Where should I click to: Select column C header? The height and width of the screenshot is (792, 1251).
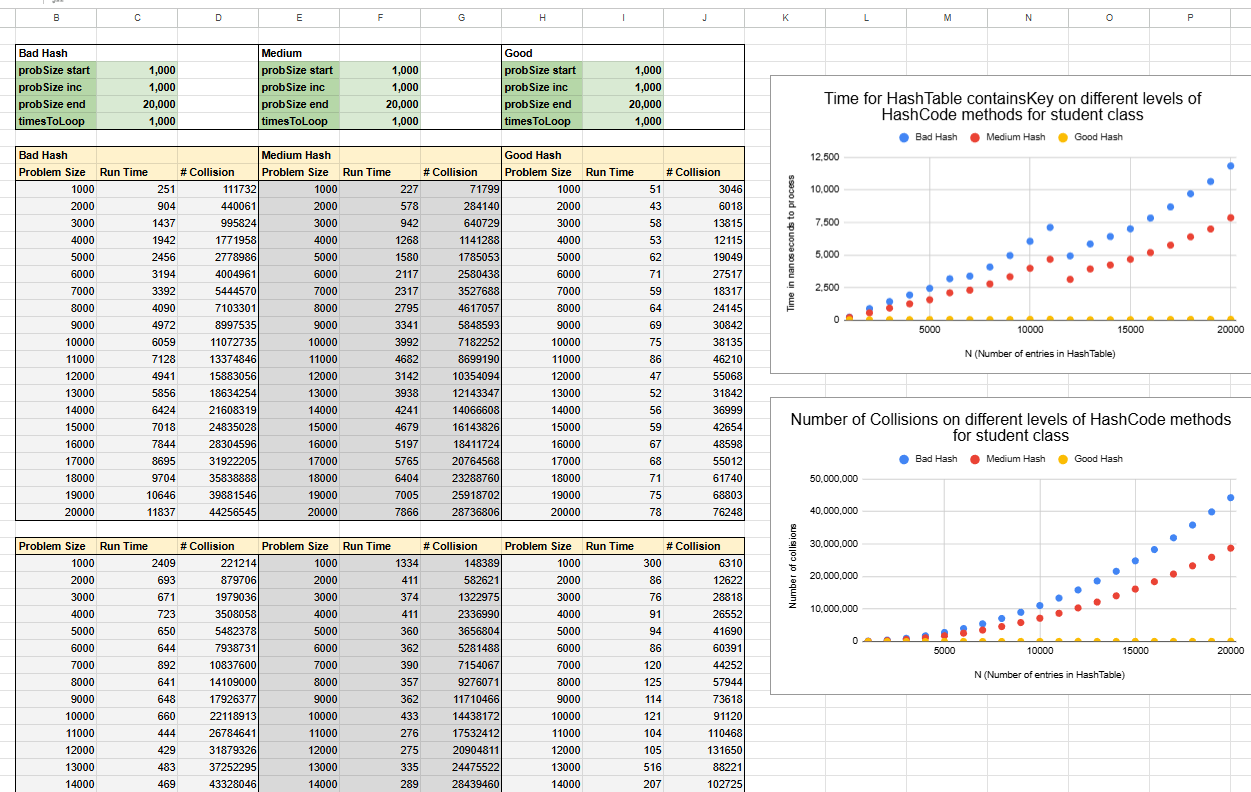click(x=137, y=18)
